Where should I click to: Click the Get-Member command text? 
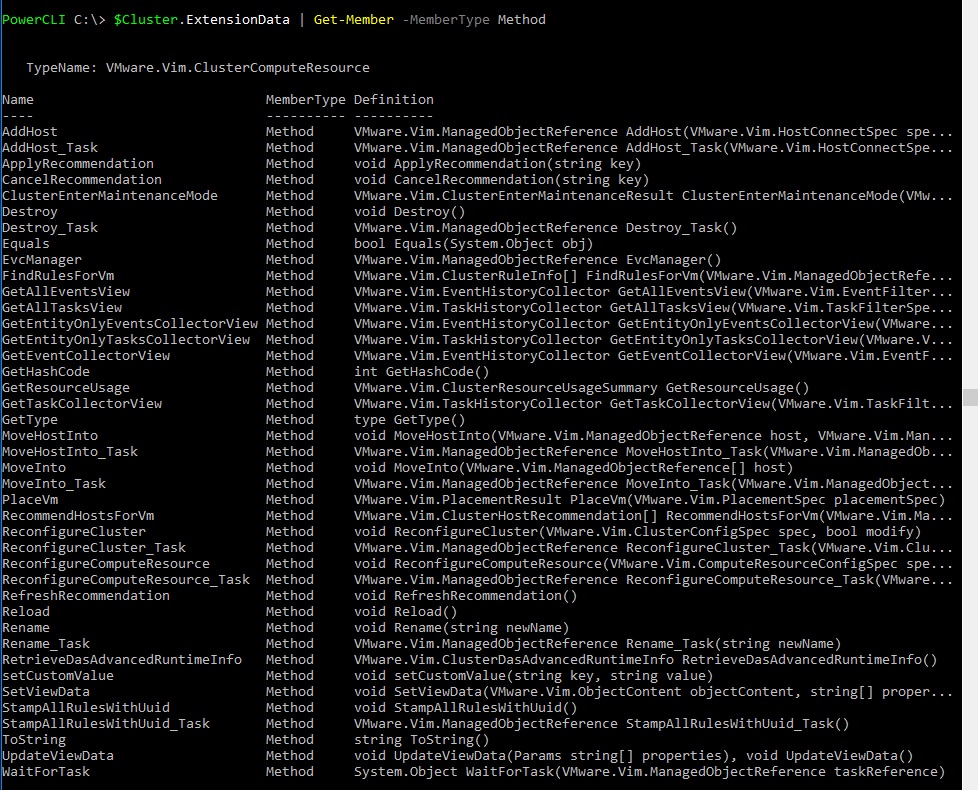(354, 19)
